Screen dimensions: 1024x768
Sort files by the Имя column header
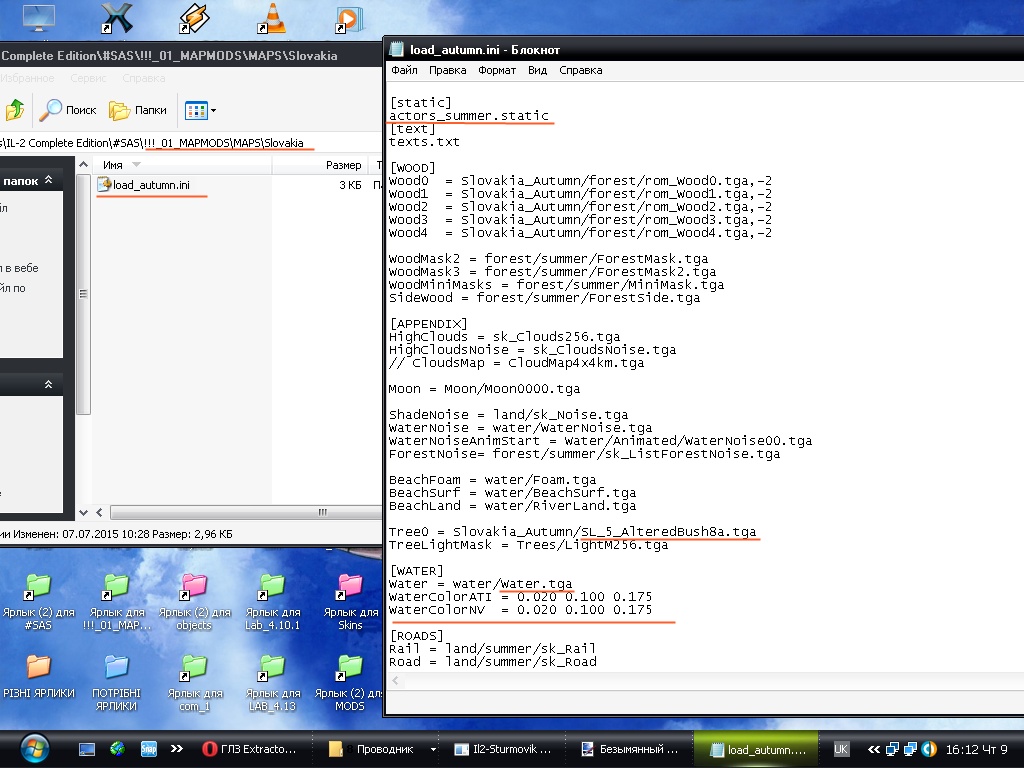pos(113,165)
